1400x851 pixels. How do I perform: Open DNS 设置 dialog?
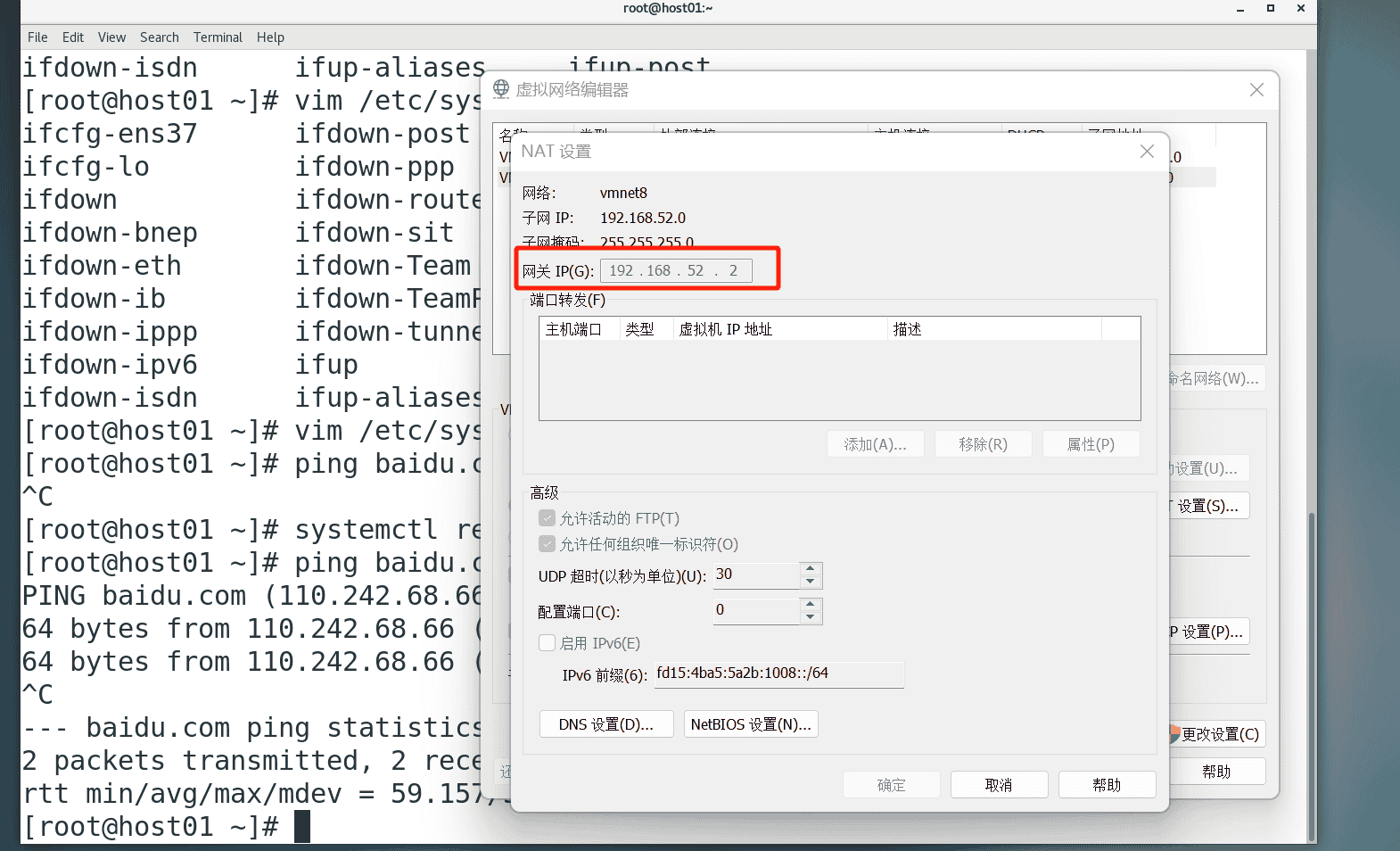tap(605, 724)
